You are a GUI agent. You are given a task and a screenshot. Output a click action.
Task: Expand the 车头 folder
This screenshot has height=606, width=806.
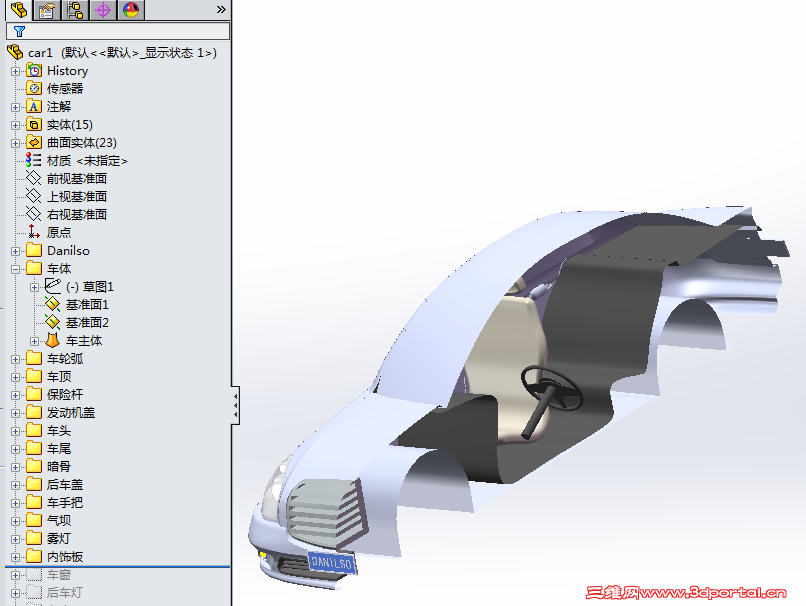point(15,431)
